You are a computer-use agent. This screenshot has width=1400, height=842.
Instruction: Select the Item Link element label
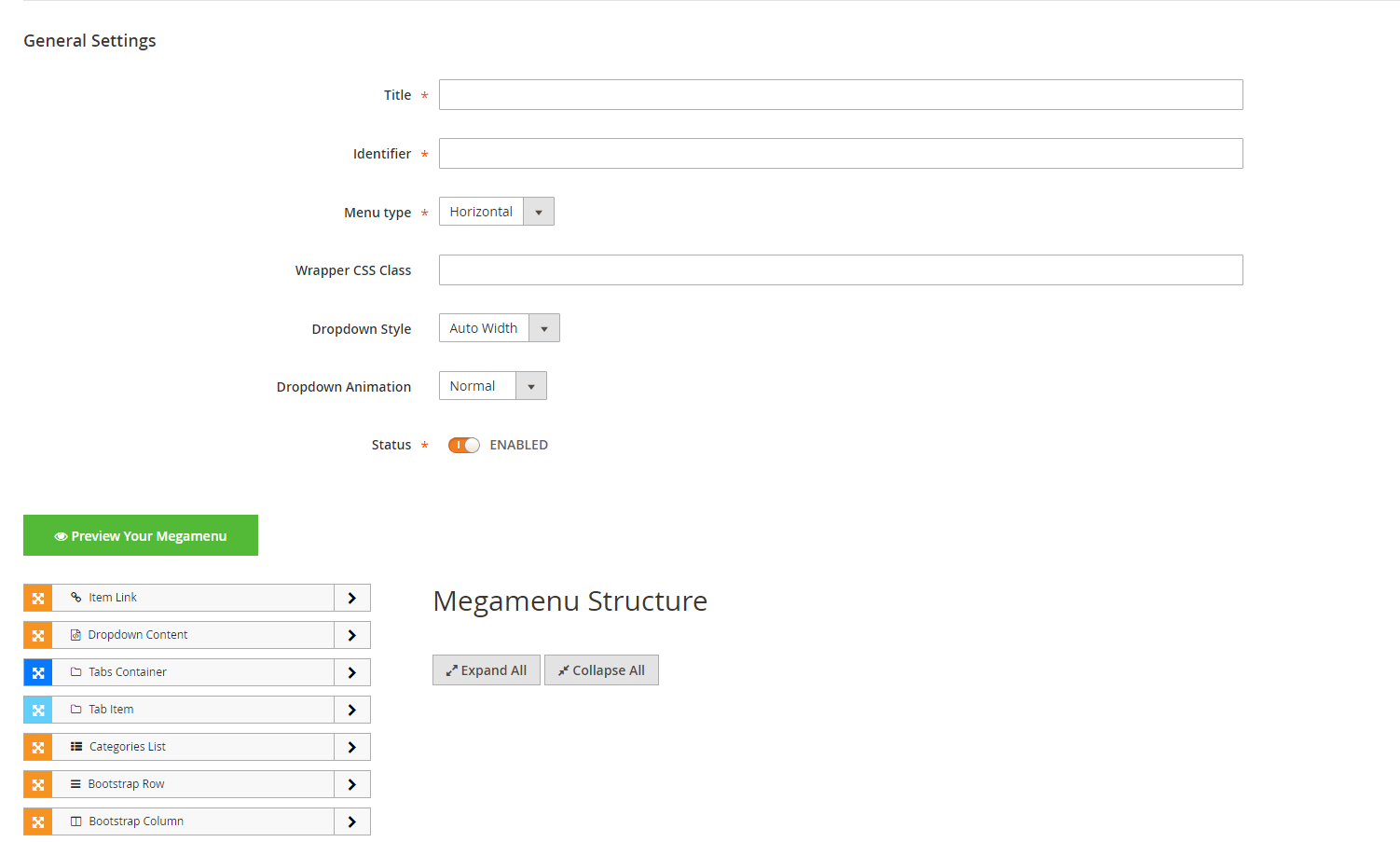pyautogui.click(x=113, y=598)
